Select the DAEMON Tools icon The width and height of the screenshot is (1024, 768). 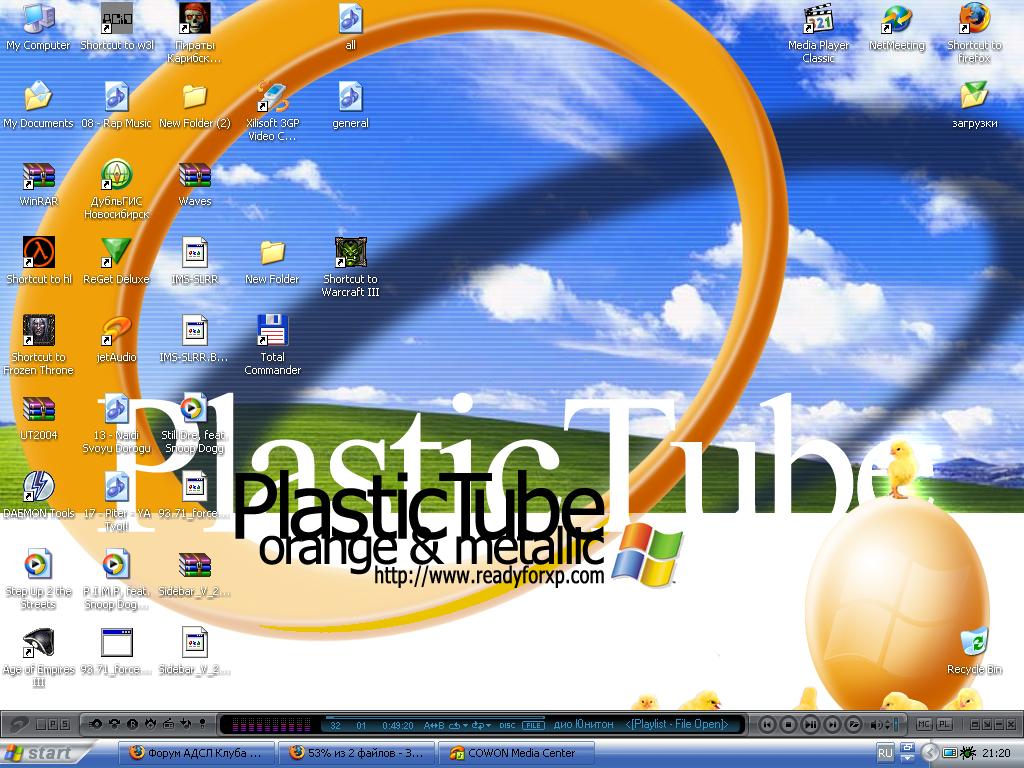click(x=39, y=495)
